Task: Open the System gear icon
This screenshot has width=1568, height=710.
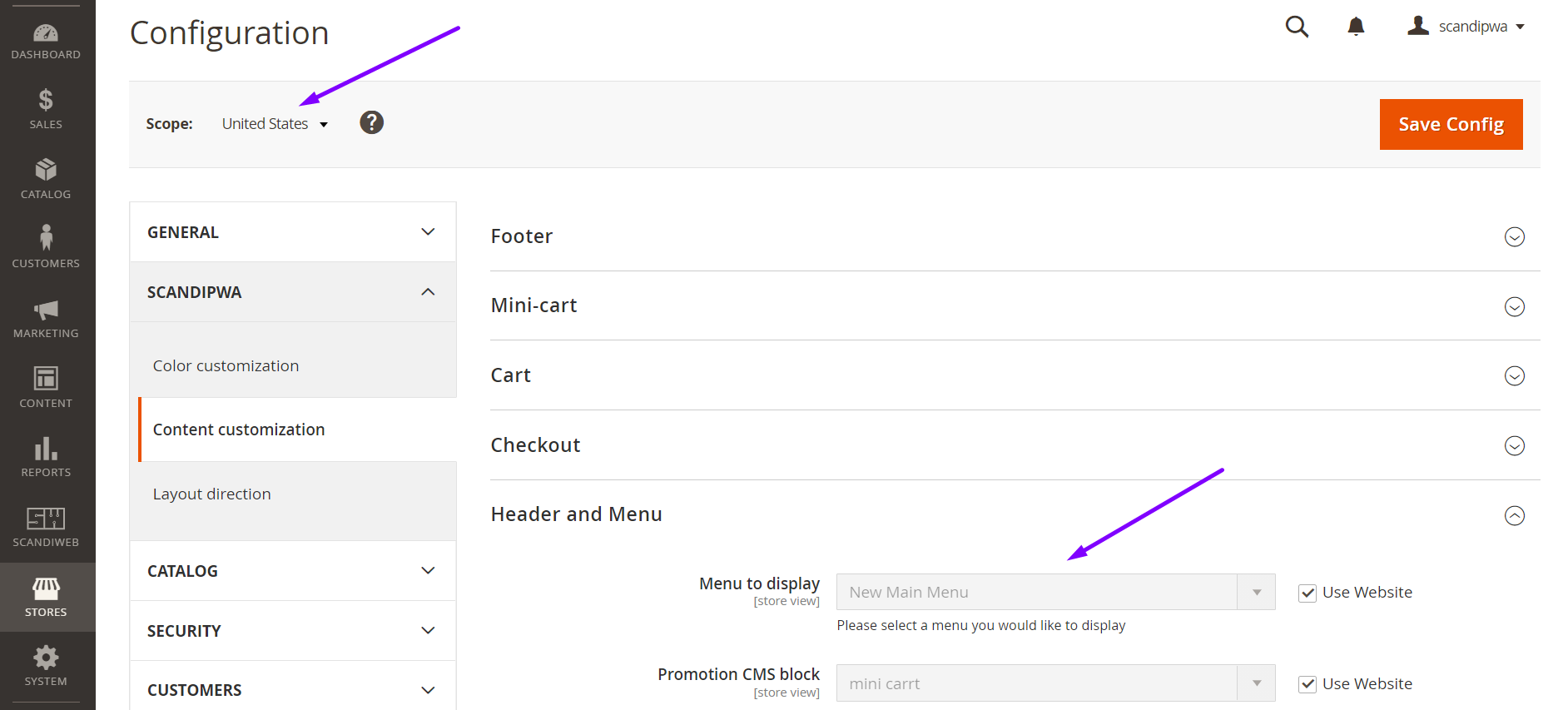Action: point(46,658)
